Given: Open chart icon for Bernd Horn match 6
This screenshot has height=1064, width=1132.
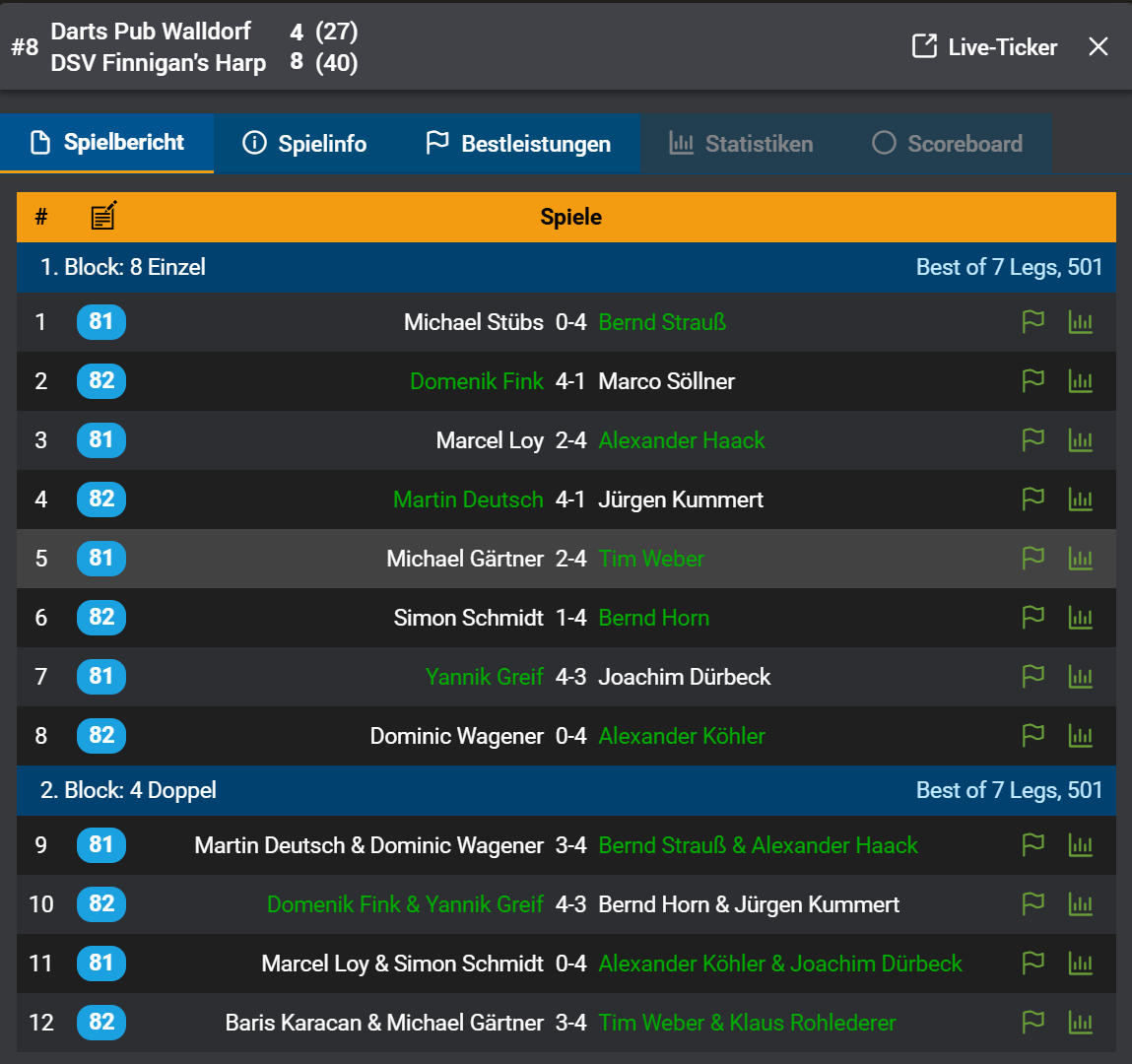Looking at the screenshot, I should coord(1081,618).
